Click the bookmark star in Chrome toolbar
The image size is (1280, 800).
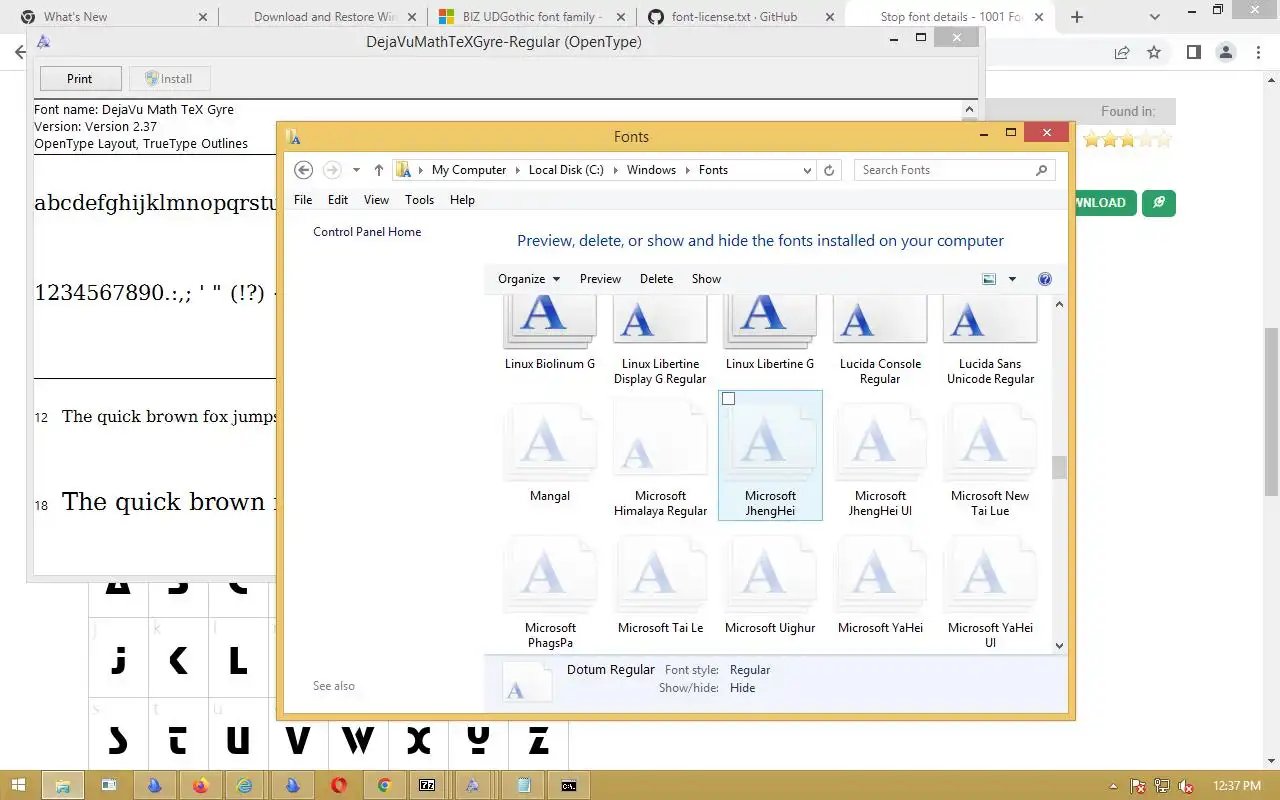click(x=1154, y=52)
